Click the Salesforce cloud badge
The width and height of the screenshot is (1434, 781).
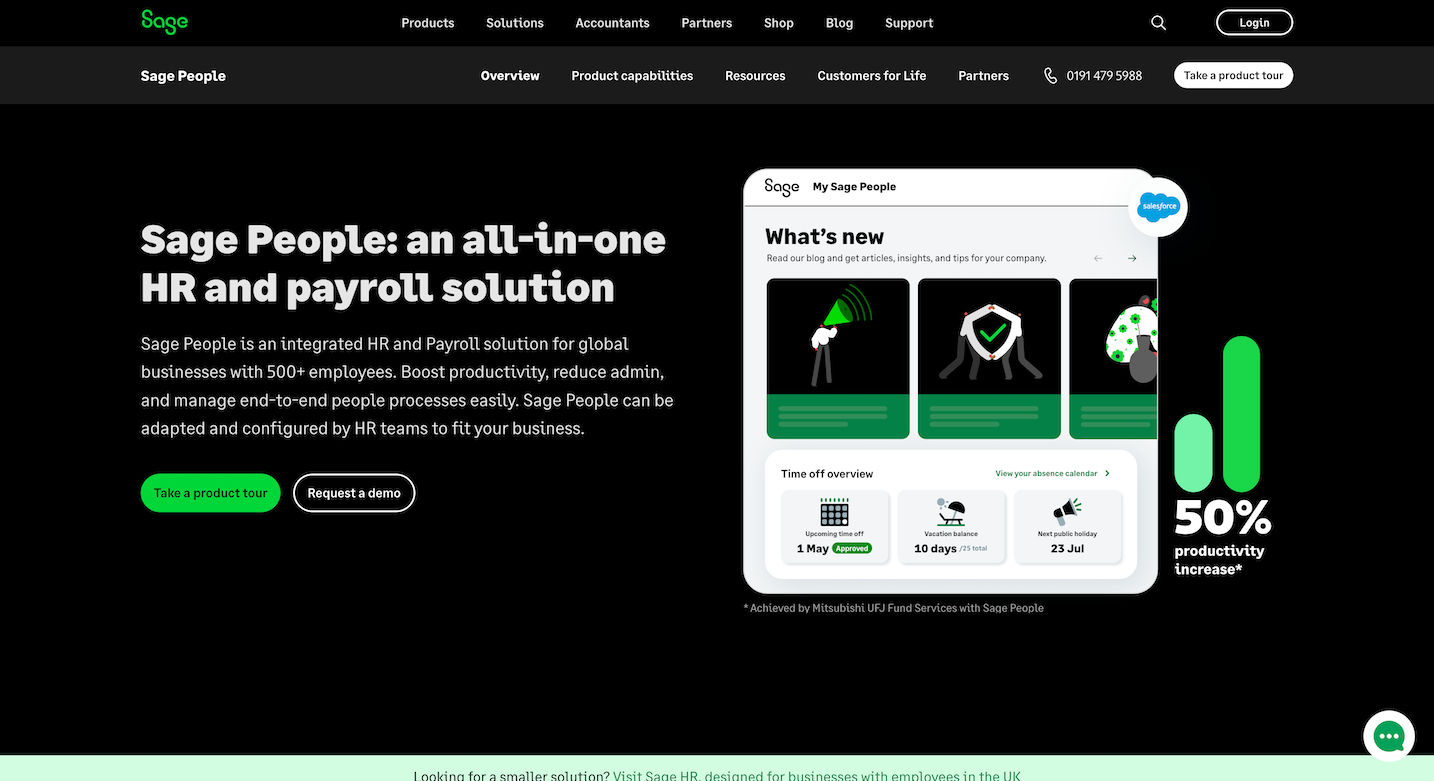1158,207
